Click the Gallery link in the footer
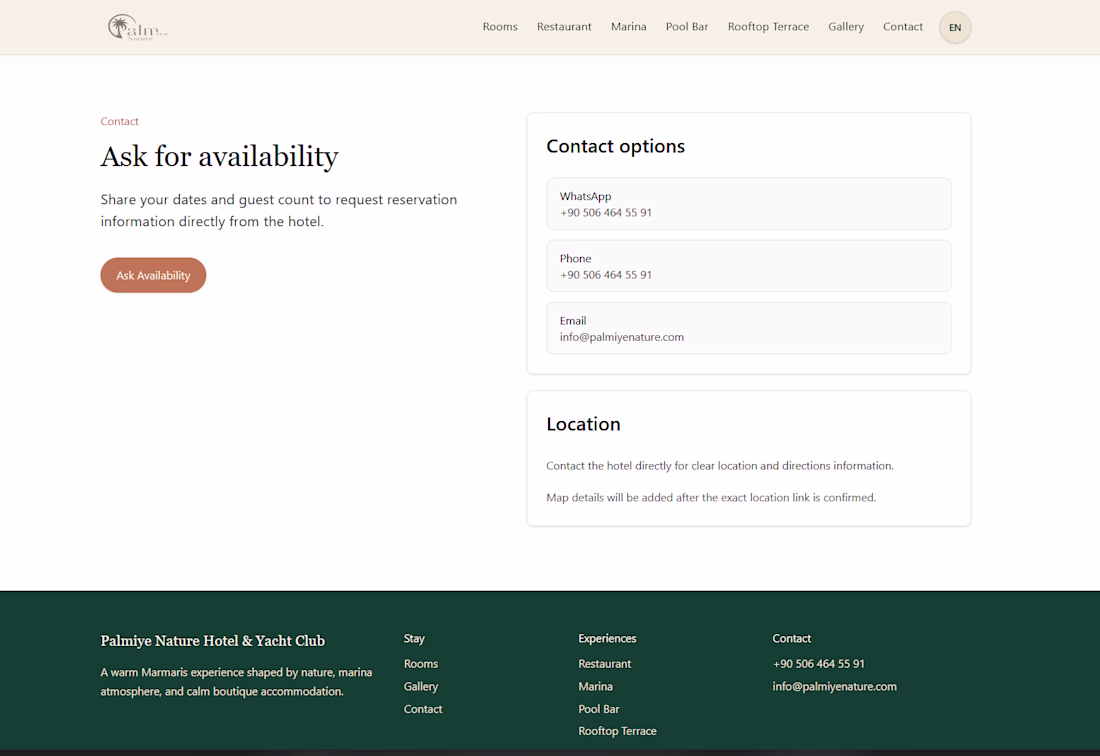The width and height of the screenshot is (1100, 756). (421, 686)
